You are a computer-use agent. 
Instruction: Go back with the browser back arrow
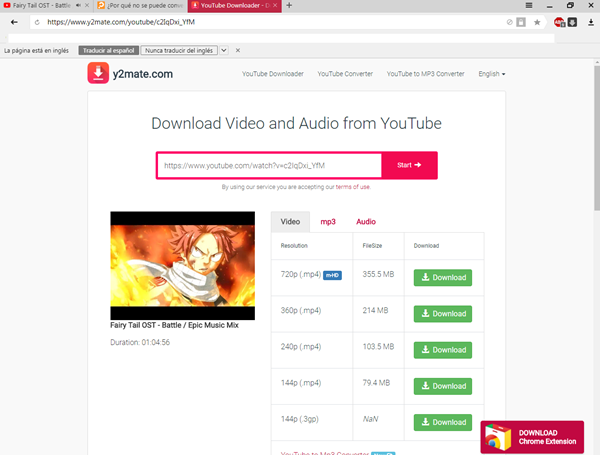(14, 22)
